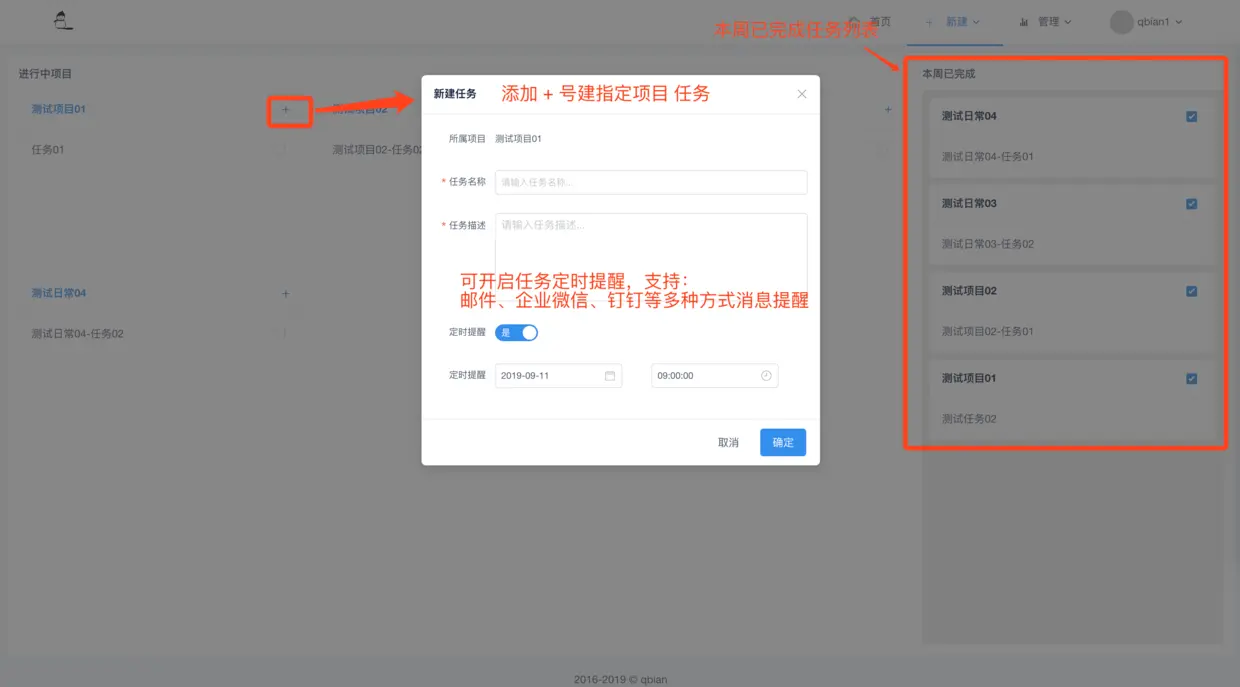Click the clock icon in the time field
Image resolution: width=1240 pixels, height=687 pixels.
[x=766, y=376]
